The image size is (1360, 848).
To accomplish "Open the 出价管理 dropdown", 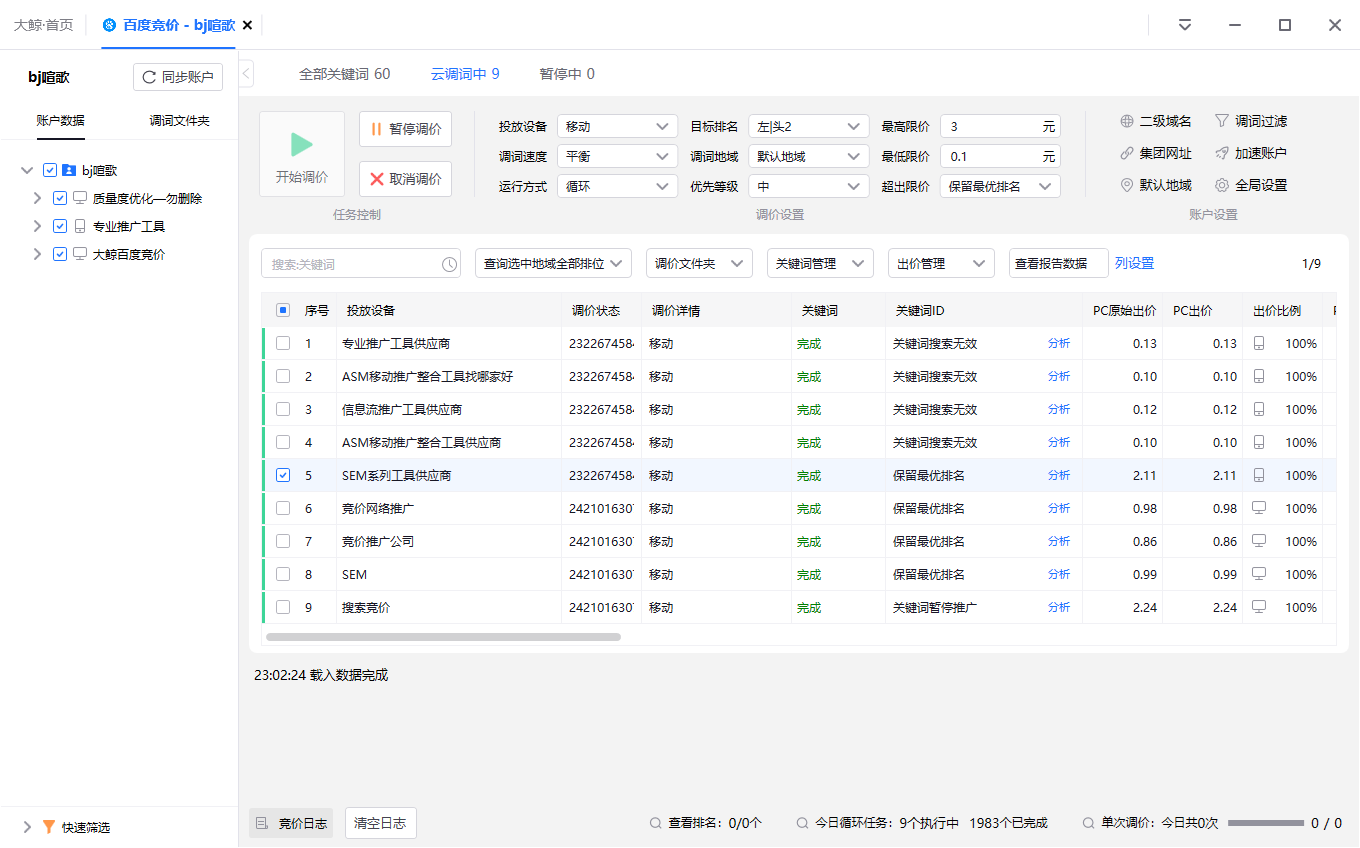I will (941, 263).
